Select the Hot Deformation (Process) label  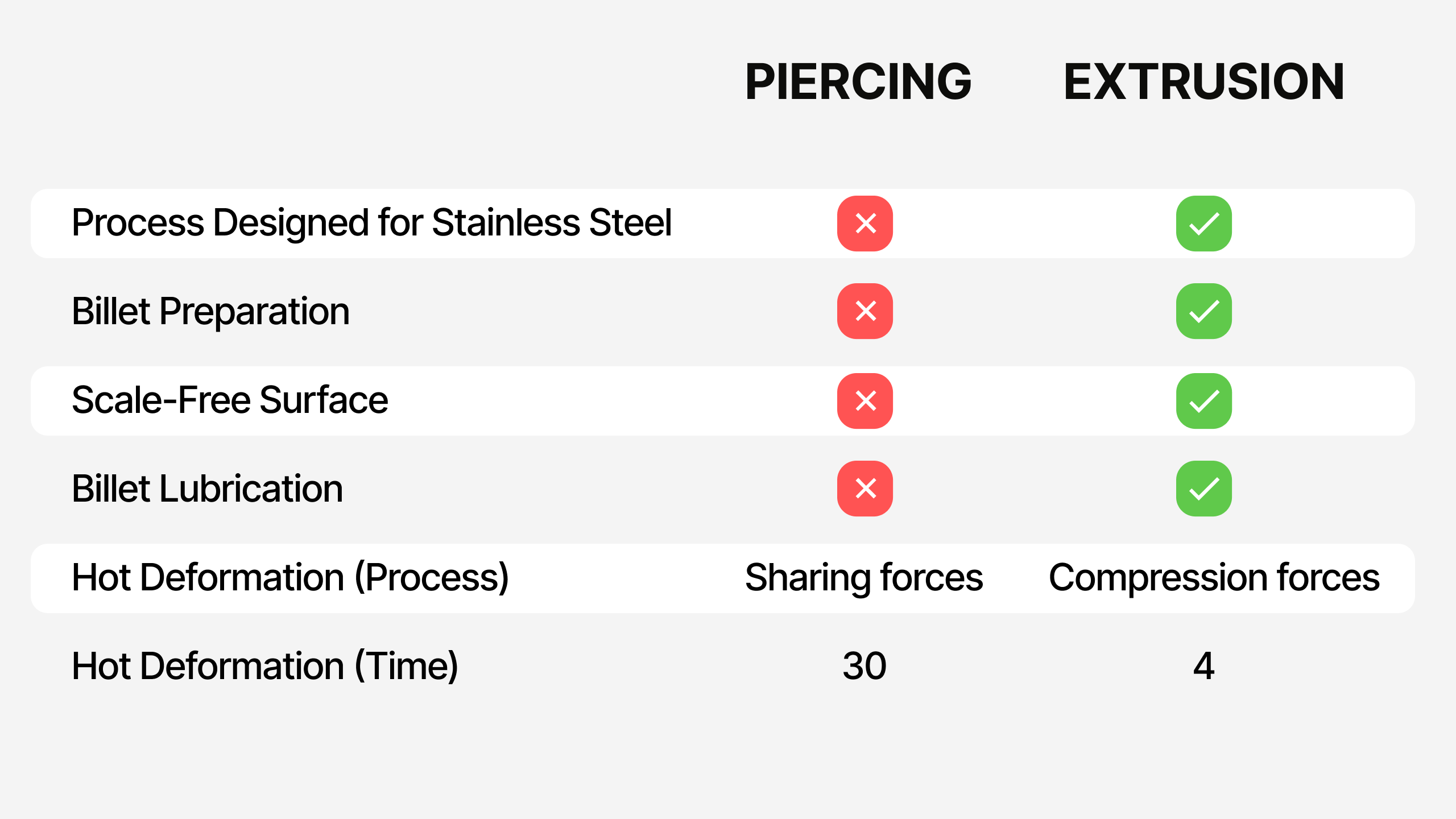pos(290,578)
